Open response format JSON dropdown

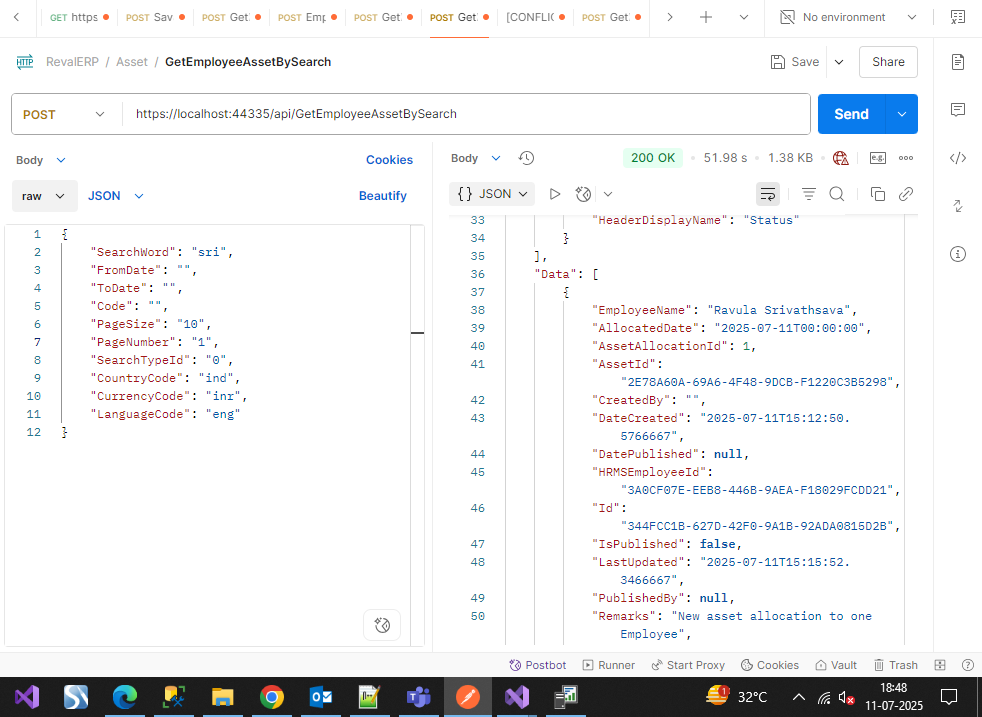coord(494,194)
